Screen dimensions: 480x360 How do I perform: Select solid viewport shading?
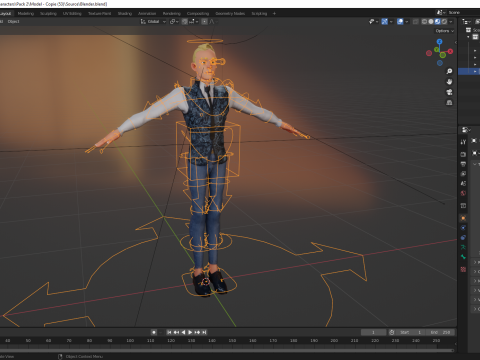pyautogui.click(x=431, y=21)
